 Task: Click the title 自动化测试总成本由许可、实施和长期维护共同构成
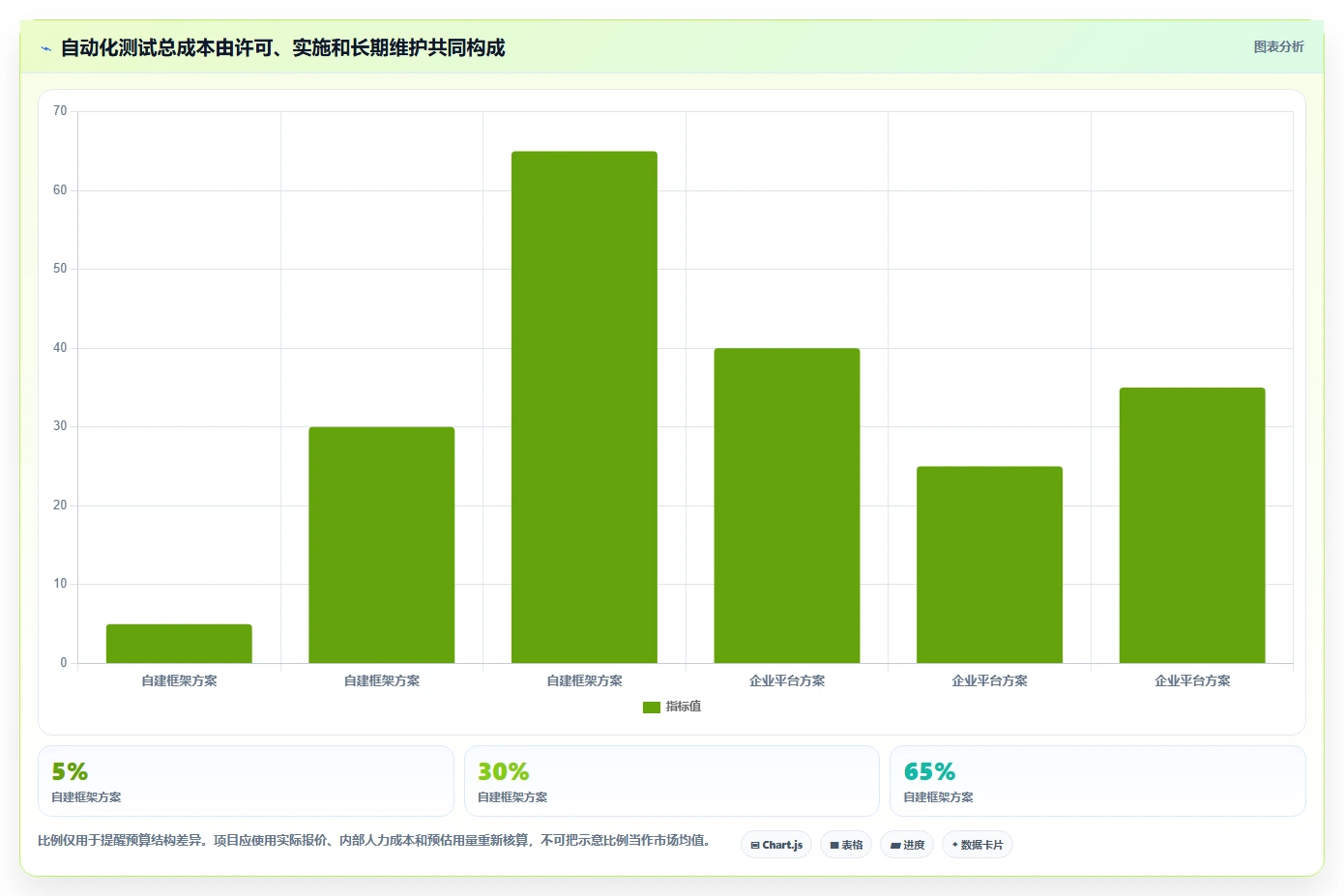coord(282,48)
